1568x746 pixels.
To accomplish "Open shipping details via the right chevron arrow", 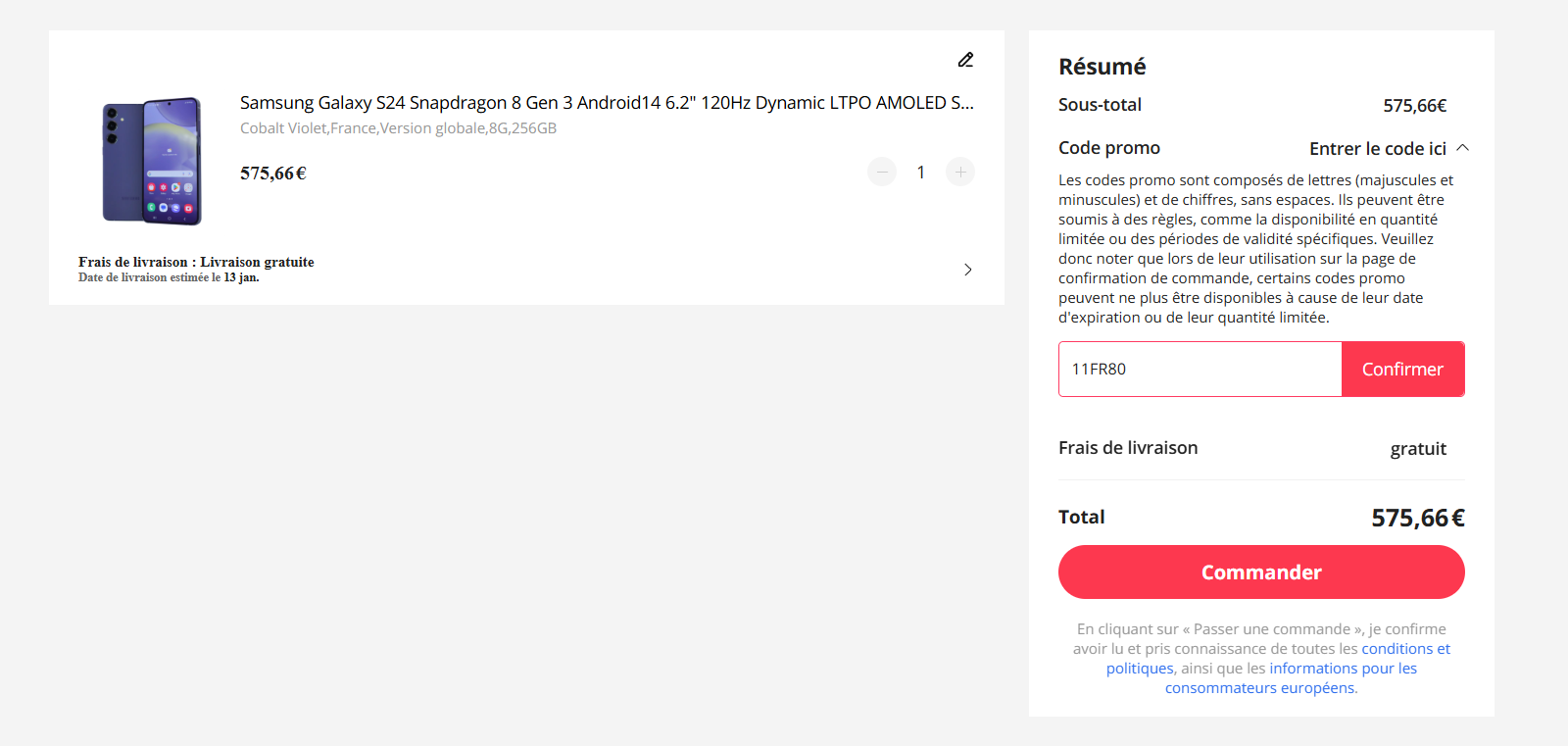I will [967, 270].
